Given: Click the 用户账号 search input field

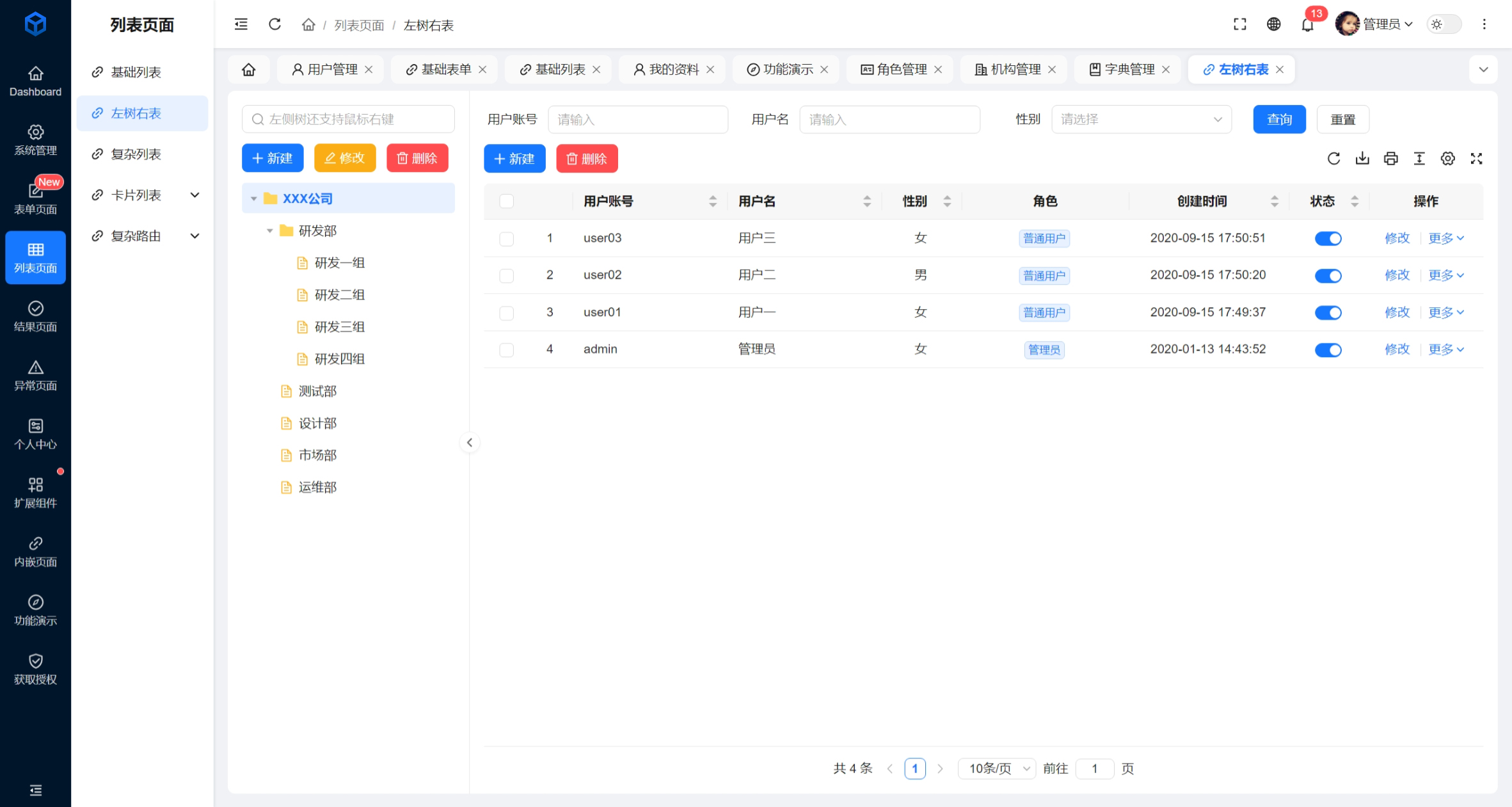Looking at the screenshot, I should coord(637,120).
